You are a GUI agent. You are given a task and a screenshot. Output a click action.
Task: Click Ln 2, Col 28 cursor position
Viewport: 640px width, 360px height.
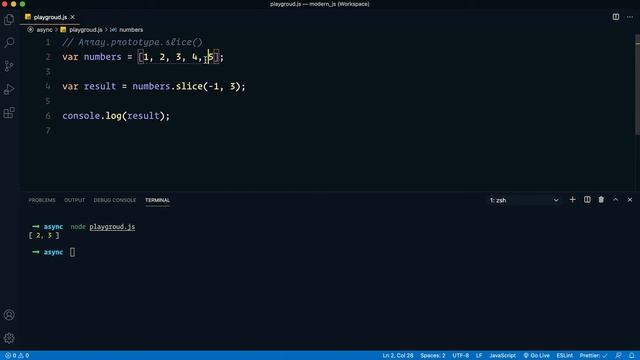(398, 356)
